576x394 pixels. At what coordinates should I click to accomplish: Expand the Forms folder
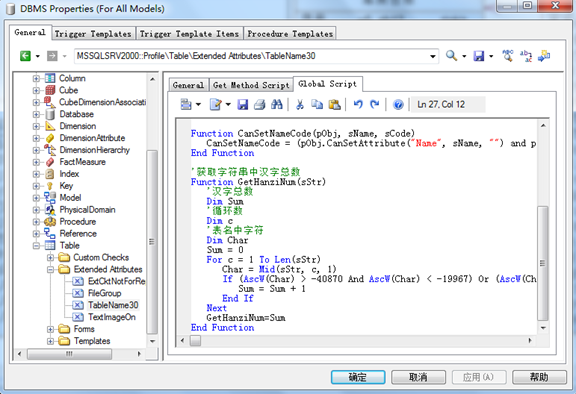pyautogui.click(x=50, y=329)
